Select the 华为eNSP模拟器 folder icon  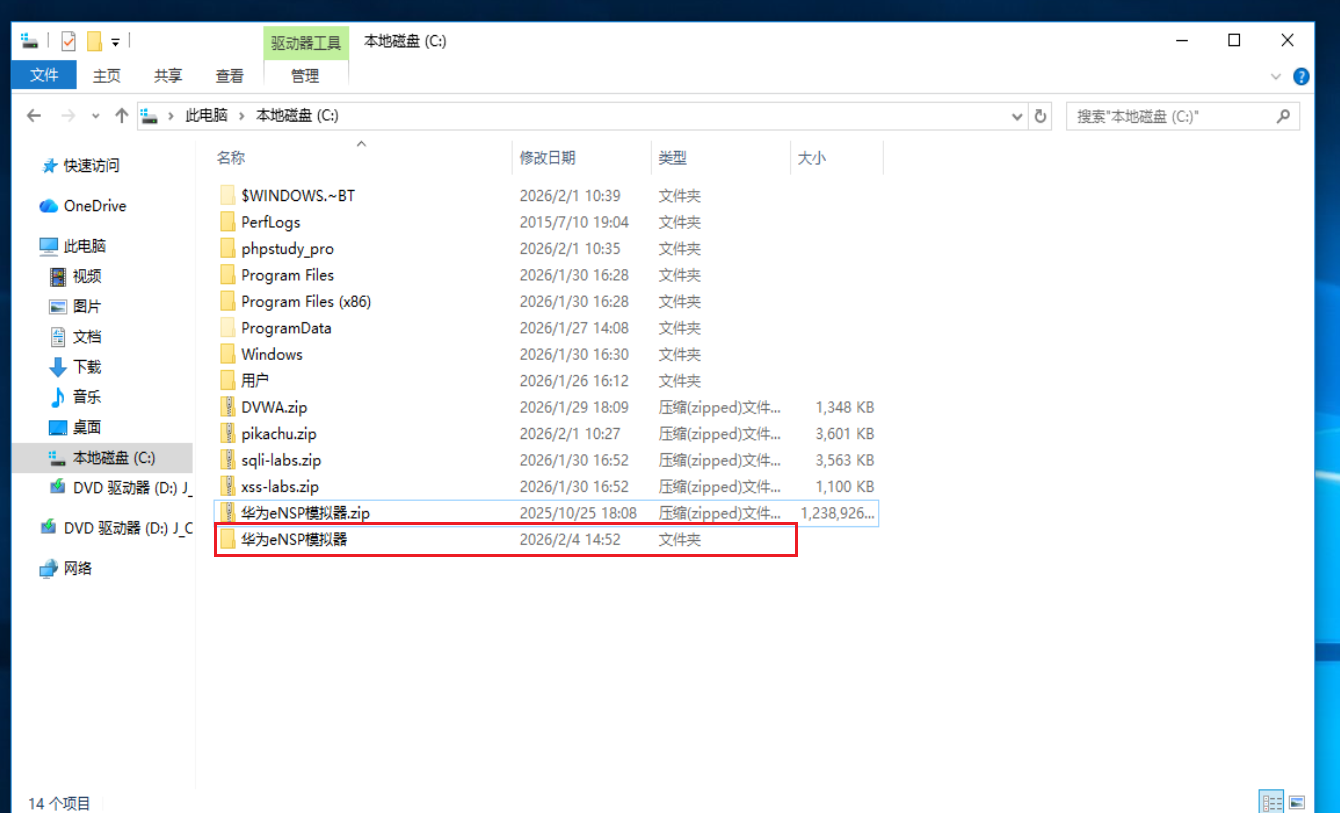(228, 540)
